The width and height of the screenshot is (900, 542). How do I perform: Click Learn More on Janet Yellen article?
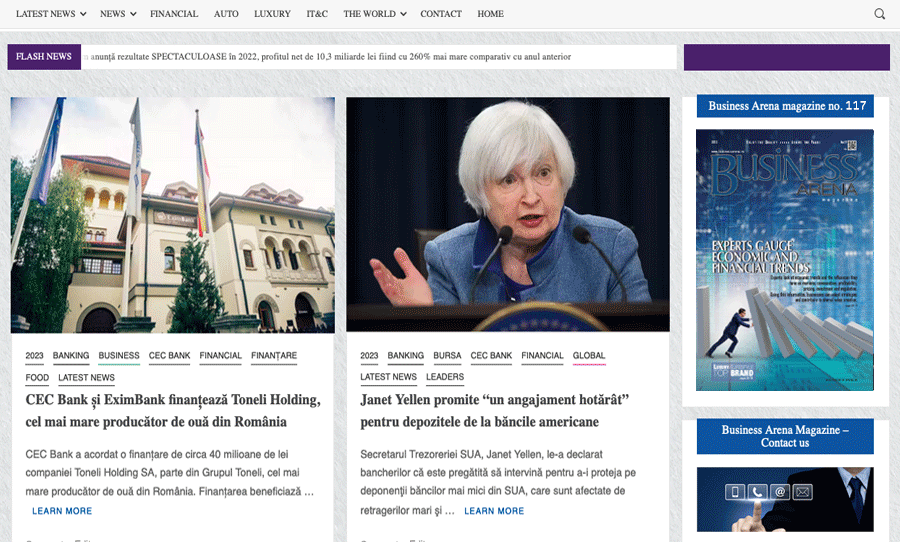point(494,511)
